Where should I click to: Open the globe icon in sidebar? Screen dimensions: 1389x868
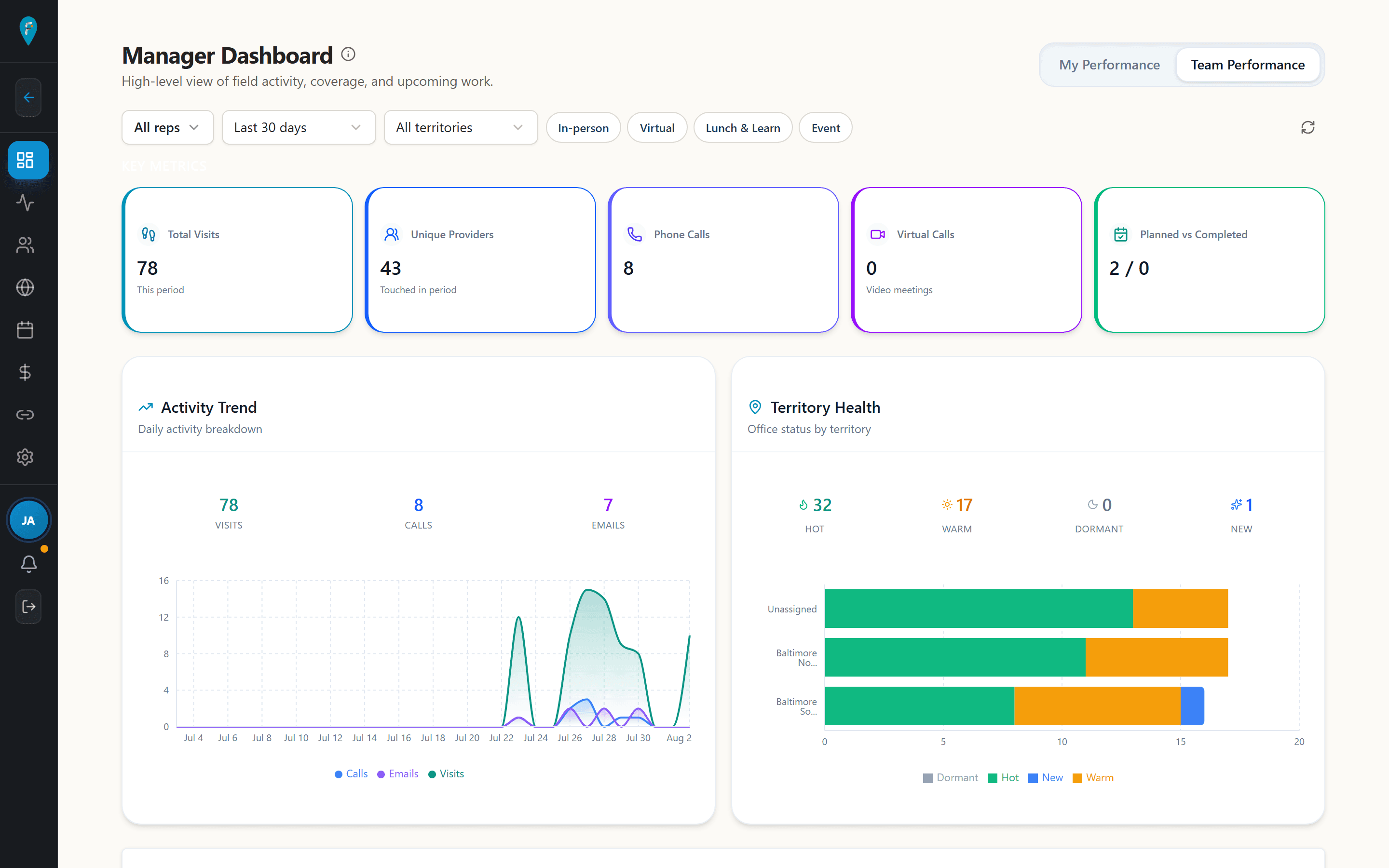click(x=25, y=287)
